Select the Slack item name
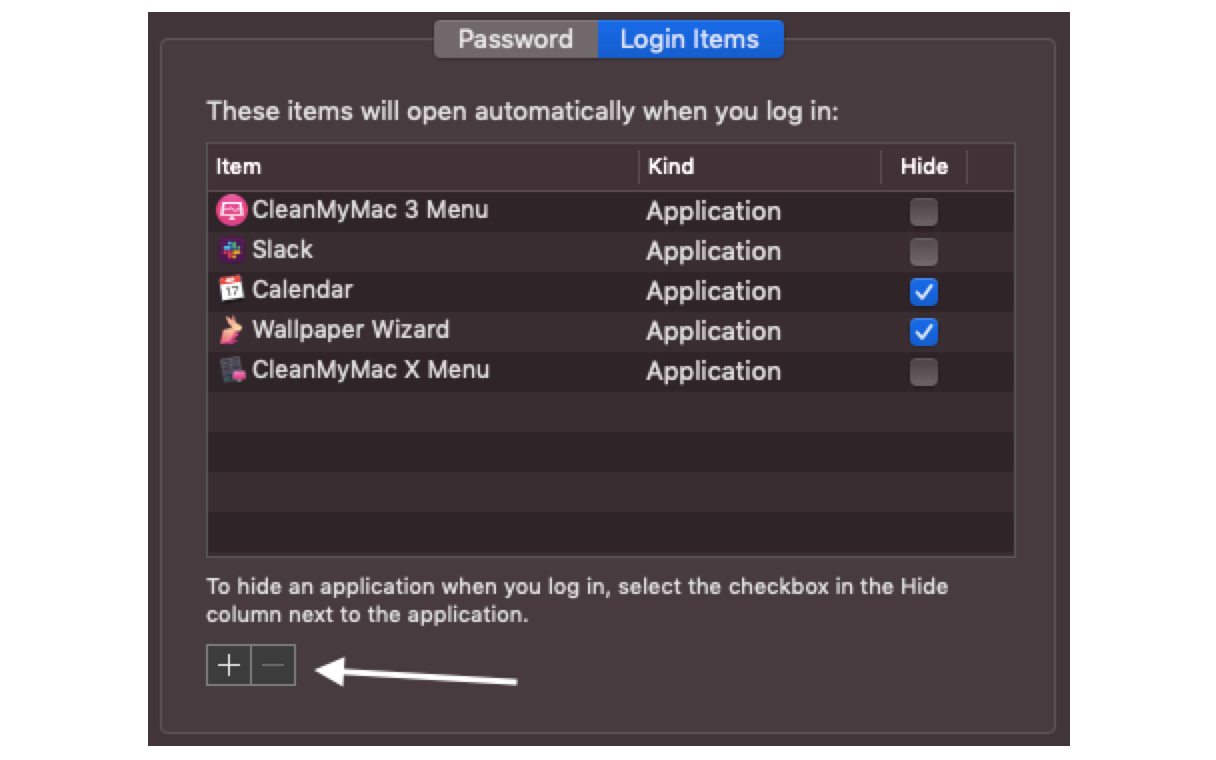 (282, 250)
